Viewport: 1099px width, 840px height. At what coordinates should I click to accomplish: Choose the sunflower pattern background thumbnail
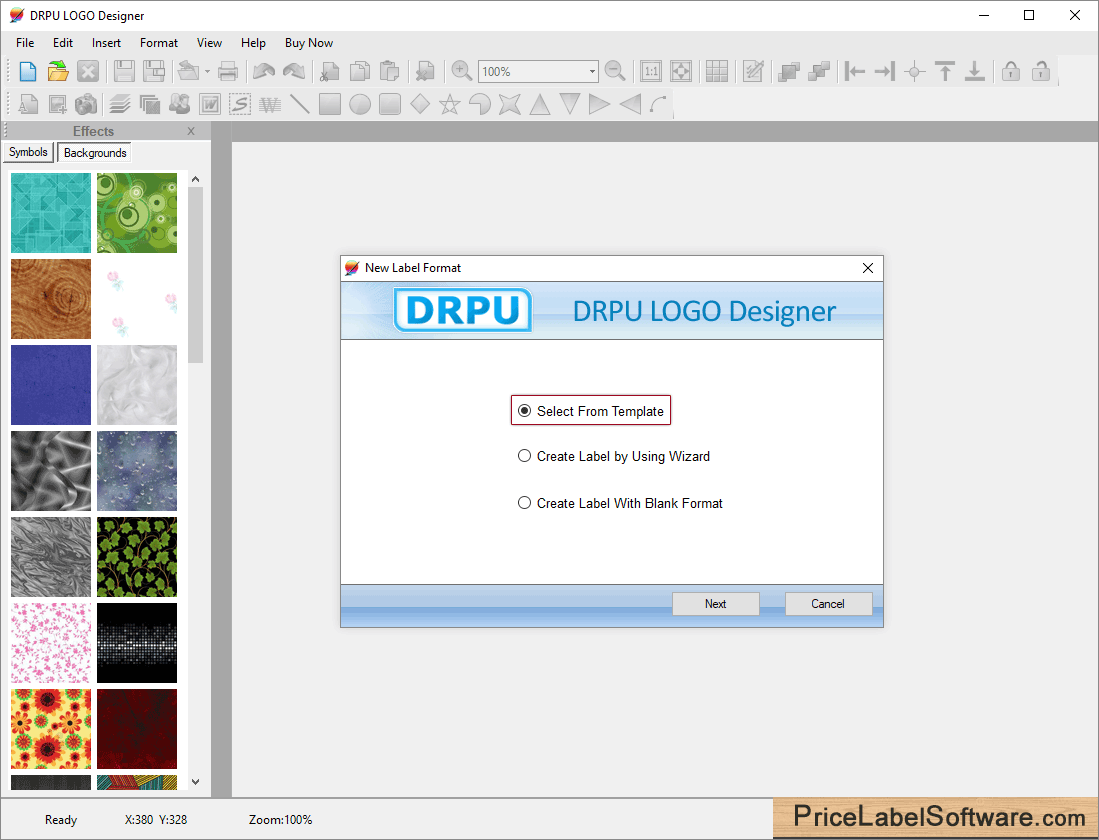pos(51,729)
